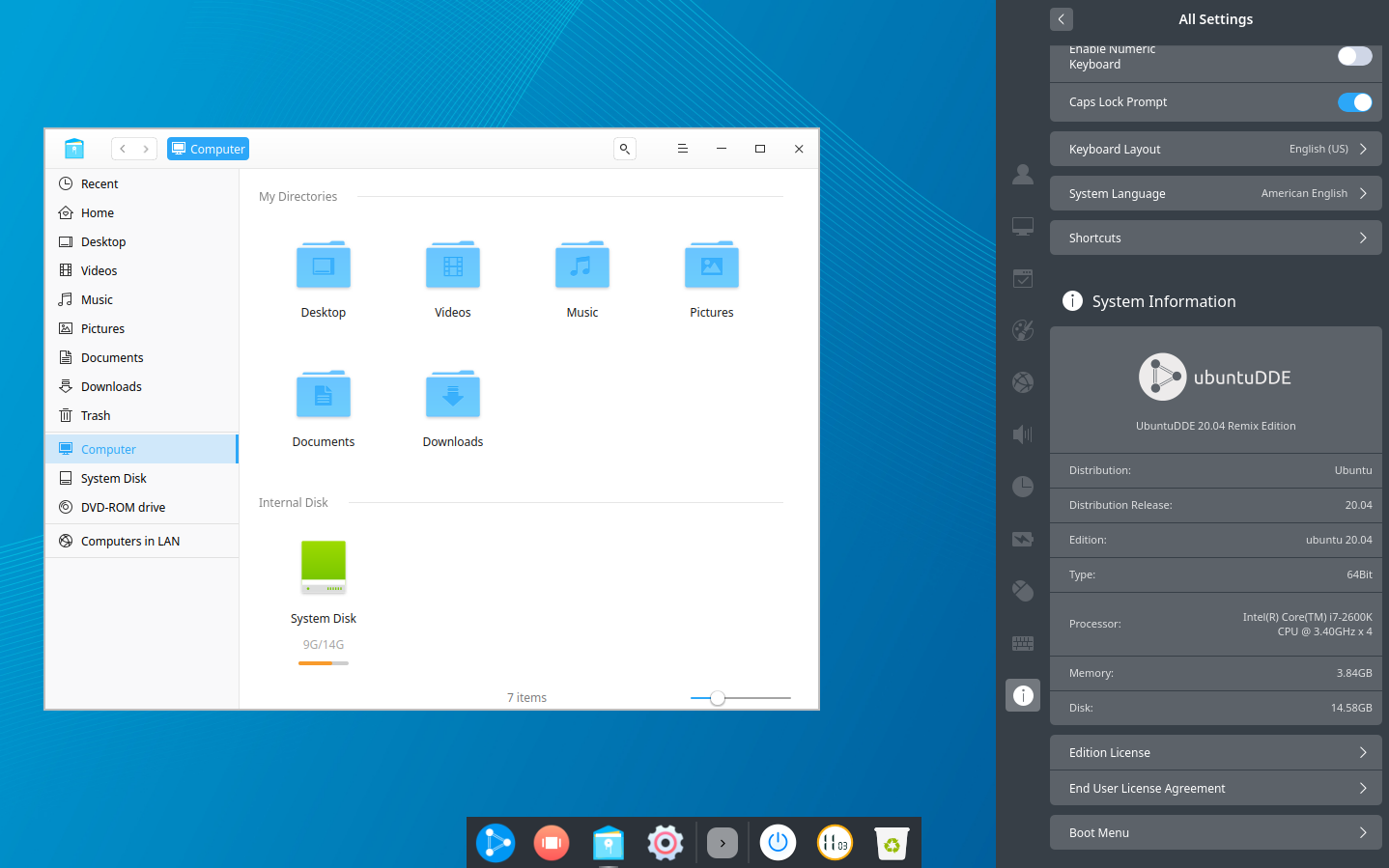This screenshot has width=1389, height=868.
Task: Open the Shortcuts settings page
Action: coord(1215,238)
